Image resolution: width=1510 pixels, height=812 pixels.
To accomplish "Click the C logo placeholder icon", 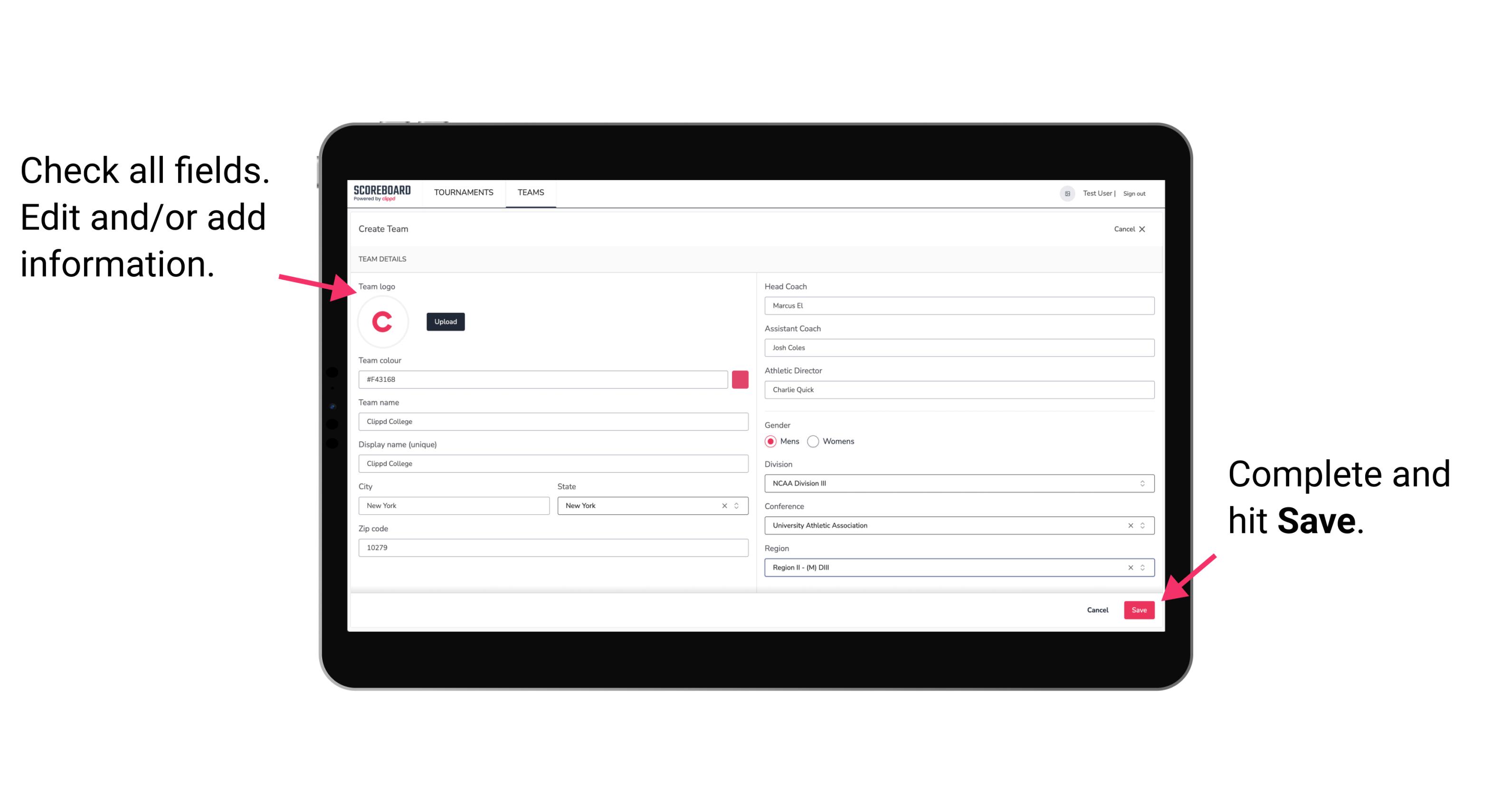I will point(383,321).
